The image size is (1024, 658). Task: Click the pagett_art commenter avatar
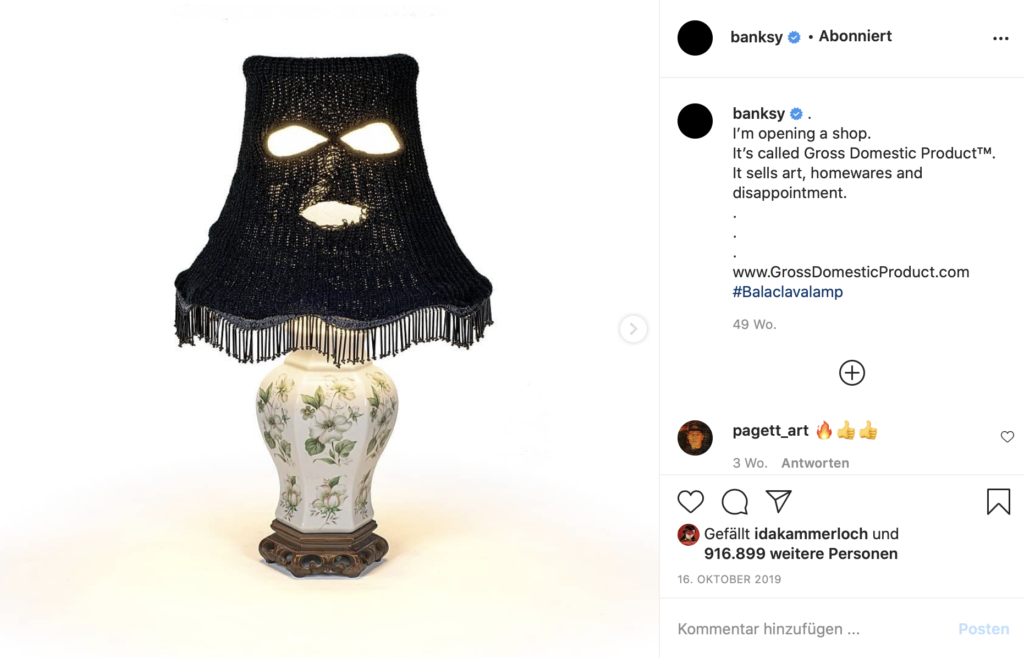[695, 437]
